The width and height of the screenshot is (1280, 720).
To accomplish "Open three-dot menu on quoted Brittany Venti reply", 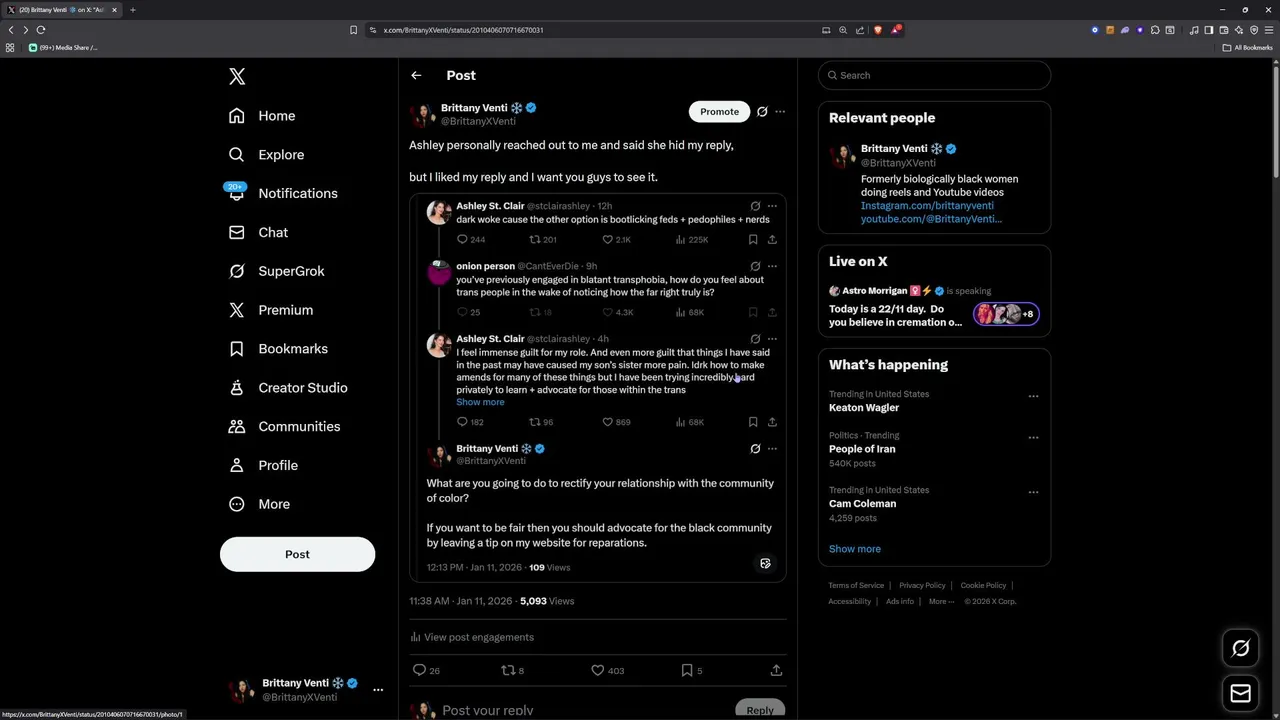I will (x=772, y=449).
